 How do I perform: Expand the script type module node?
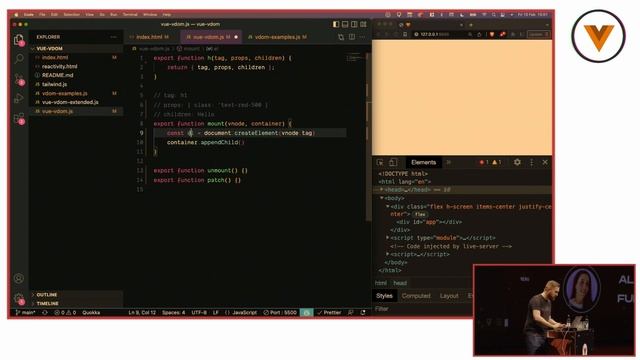[x=388, y=238]
